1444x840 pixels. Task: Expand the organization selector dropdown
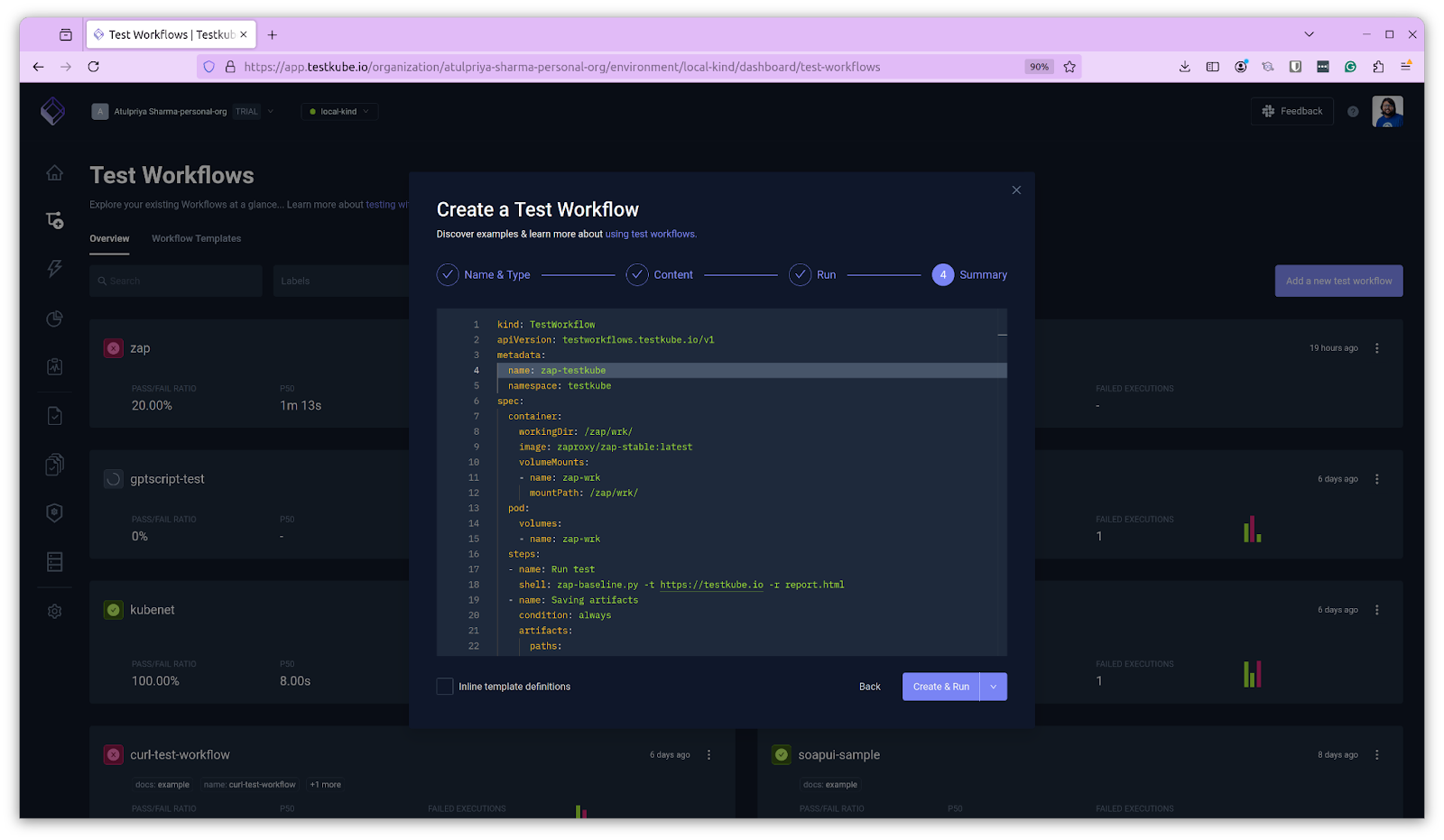pyautogui.click(x=271, y=112)
